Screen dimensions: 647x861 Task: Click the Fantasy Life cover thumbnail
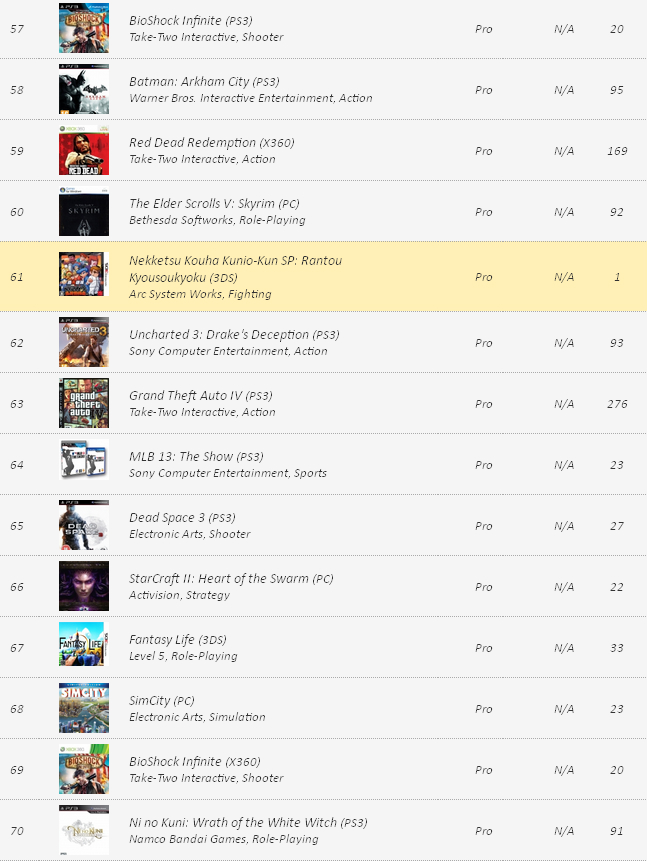(x=84, y=648)
